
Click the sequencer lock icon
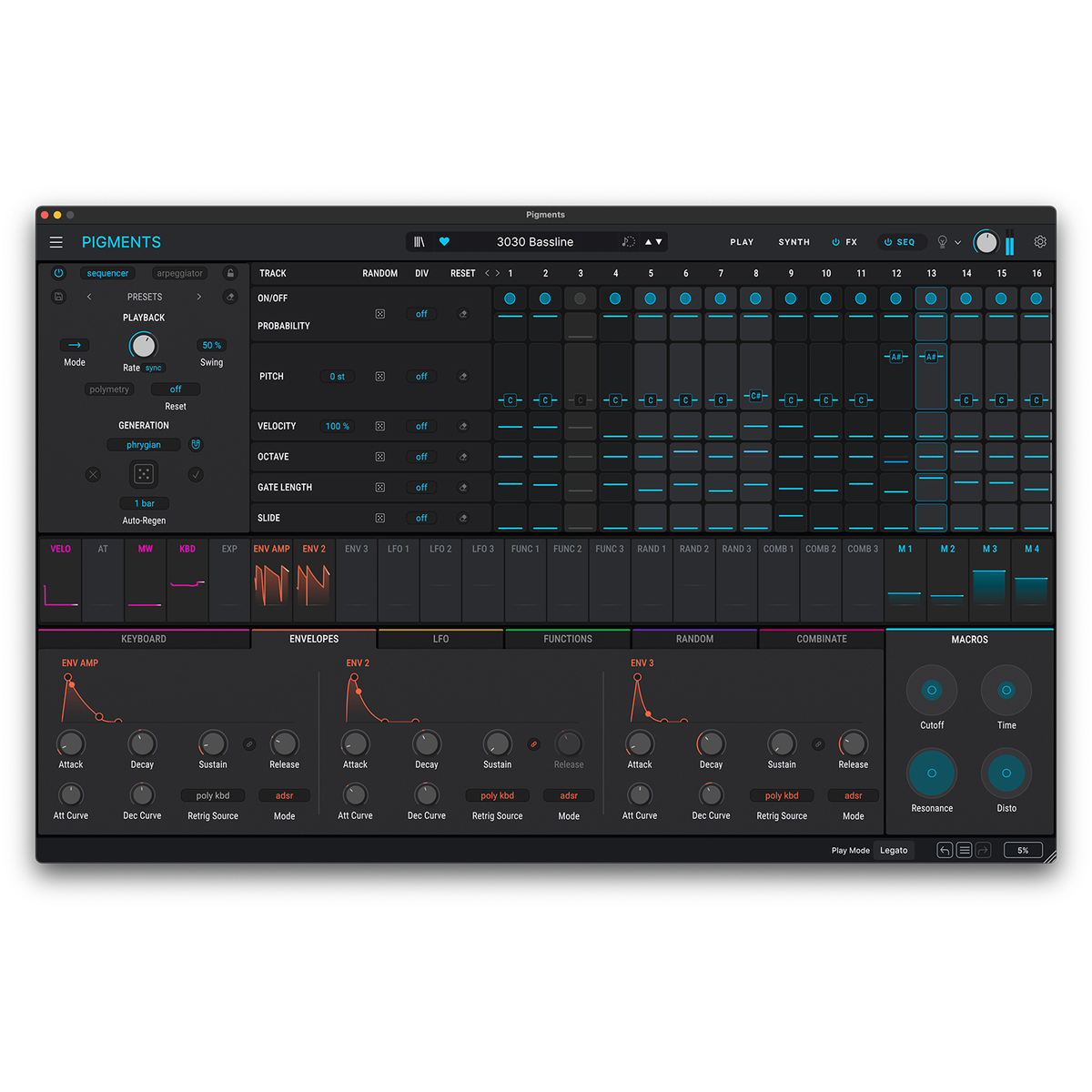[230, 273]
